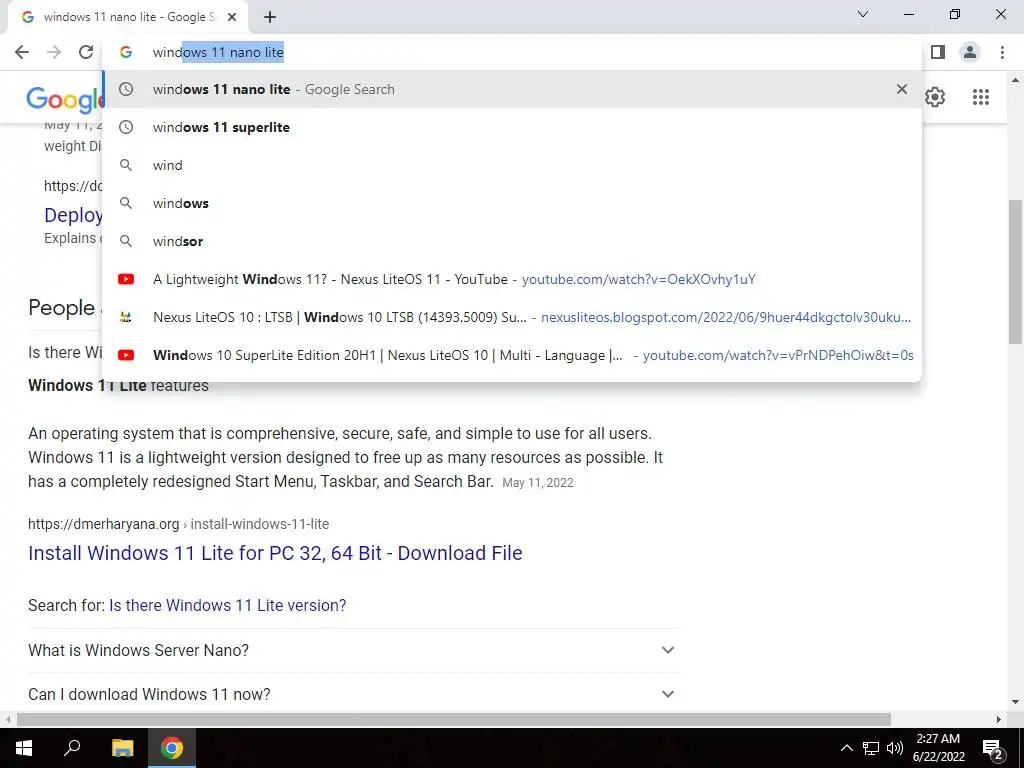Screen dimensions: 1024x768
Task: Open the Nexus LiteOS 10 LTSB blogspot suggestion
Action: pos(512,317)
